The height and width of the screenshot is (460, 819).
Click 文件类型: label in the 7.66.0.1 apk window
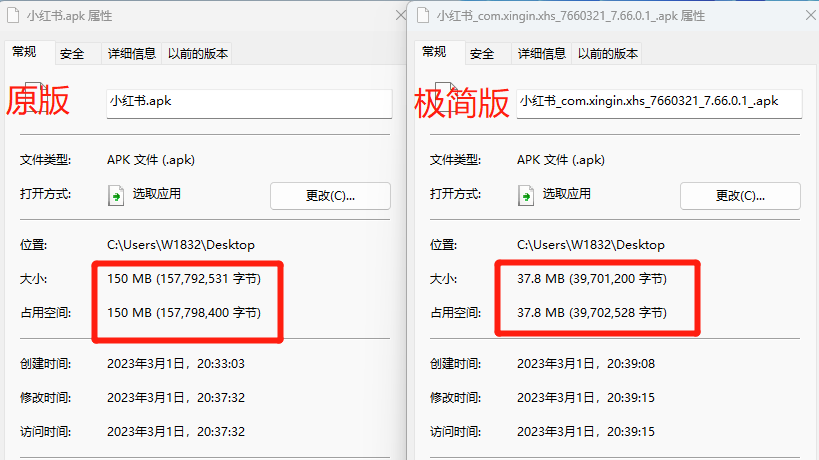click(455, 160)
